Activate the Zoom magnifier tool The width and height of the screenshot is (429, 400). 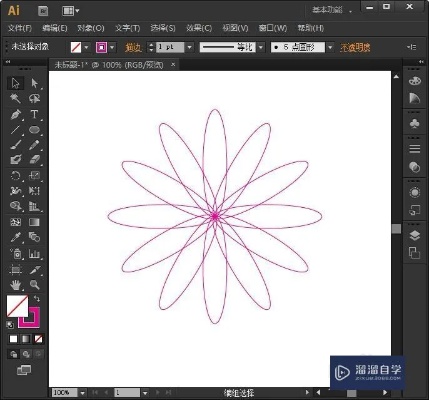click(34, 285)
